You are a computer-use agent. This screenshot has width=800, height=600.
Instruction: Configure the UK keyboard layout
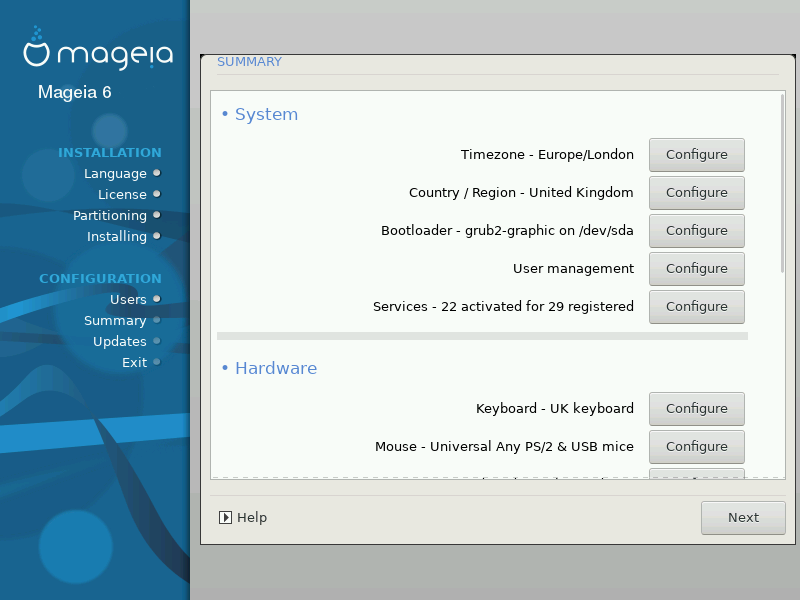(x=696, y=409)
